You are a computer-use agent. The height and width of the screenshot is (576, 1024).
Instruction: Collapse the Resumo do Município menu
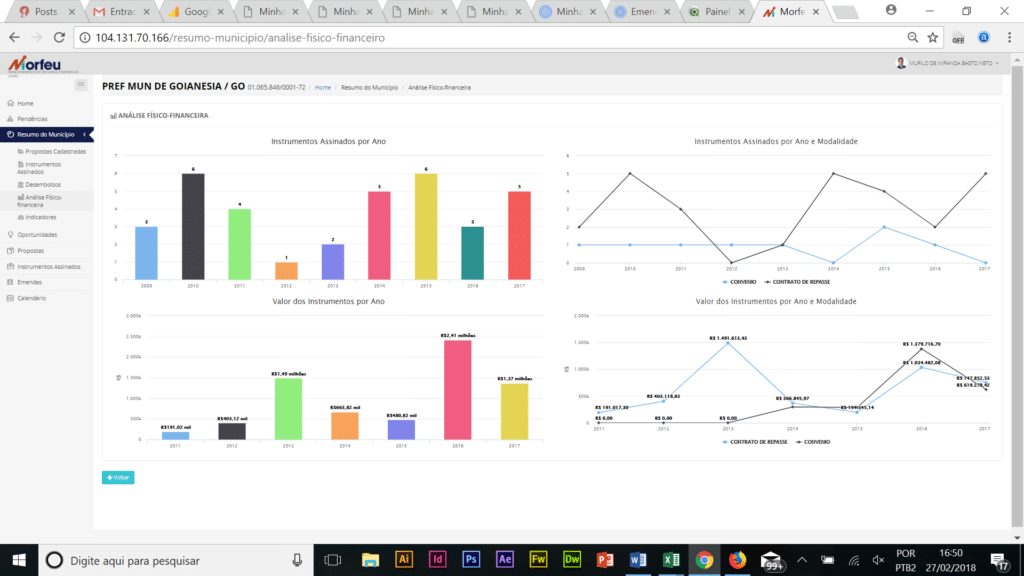coord(45,134)
